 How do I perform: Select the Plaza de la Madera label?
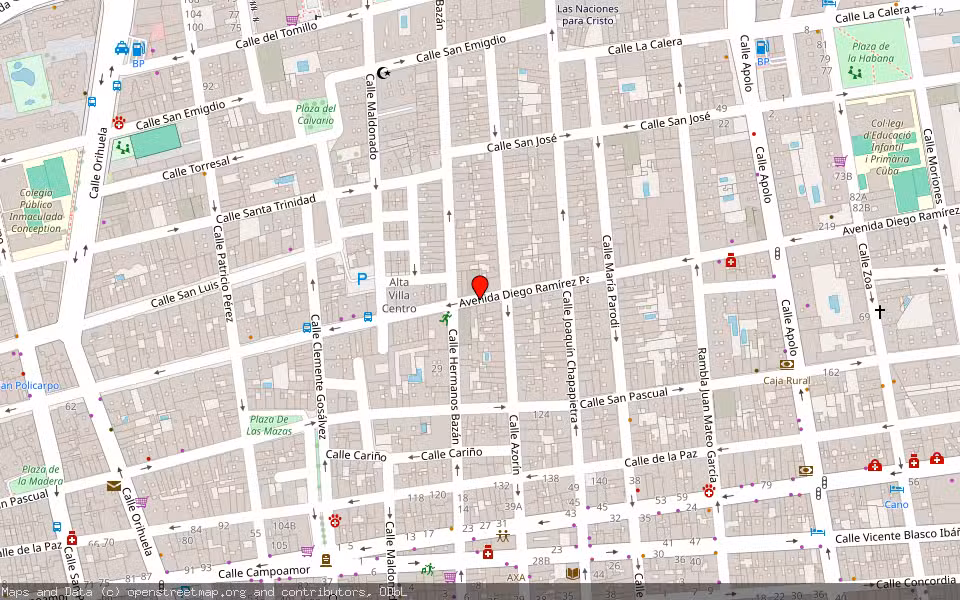click(40, 475)
